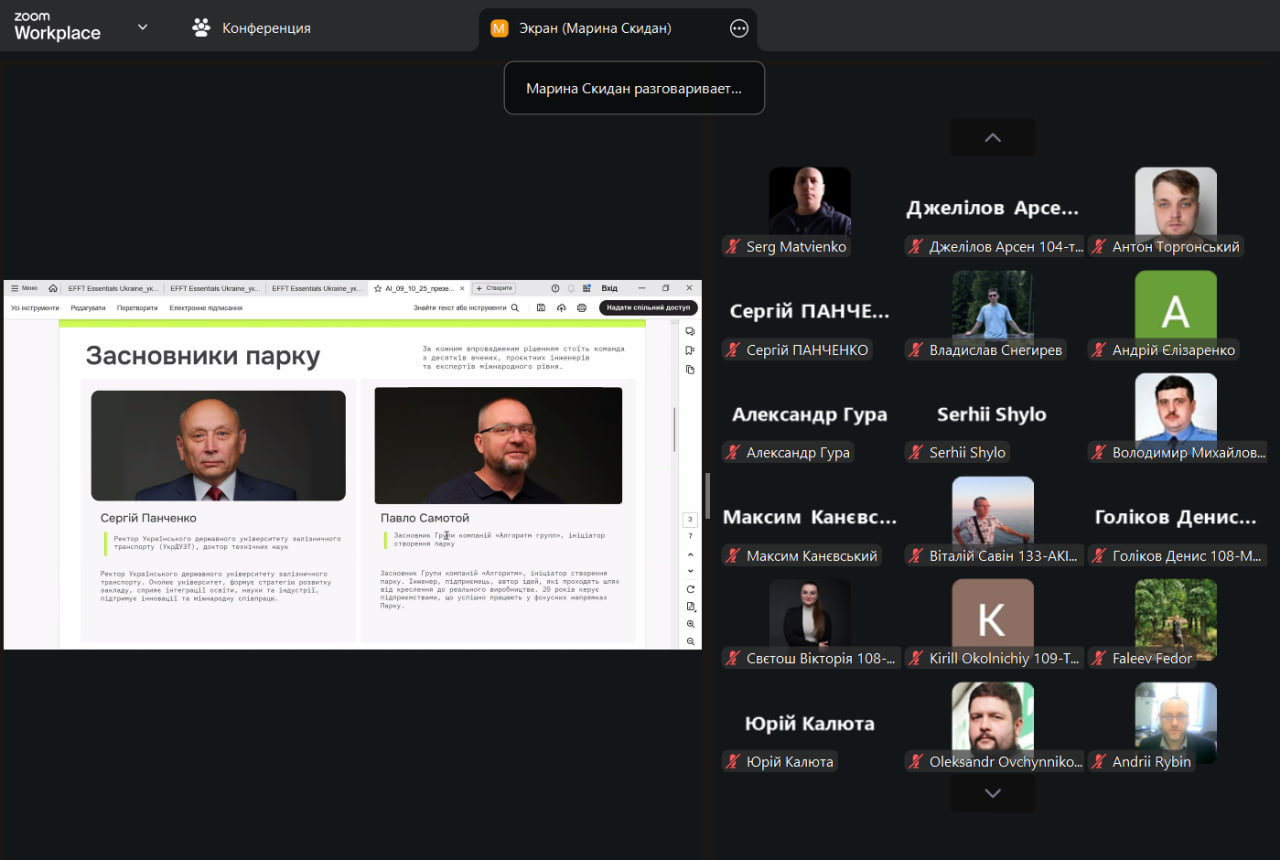The image size is (1280, 860).
Task: Click the Acrobat home icon
Action: click(x=53, y=288)
